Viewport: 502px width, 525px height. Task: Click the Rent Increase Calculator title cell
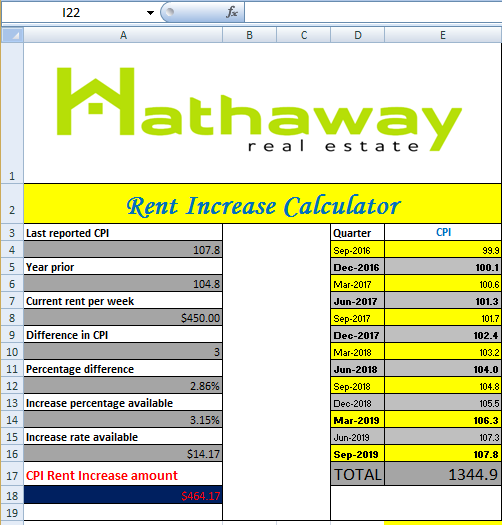(x=263, y=204)
